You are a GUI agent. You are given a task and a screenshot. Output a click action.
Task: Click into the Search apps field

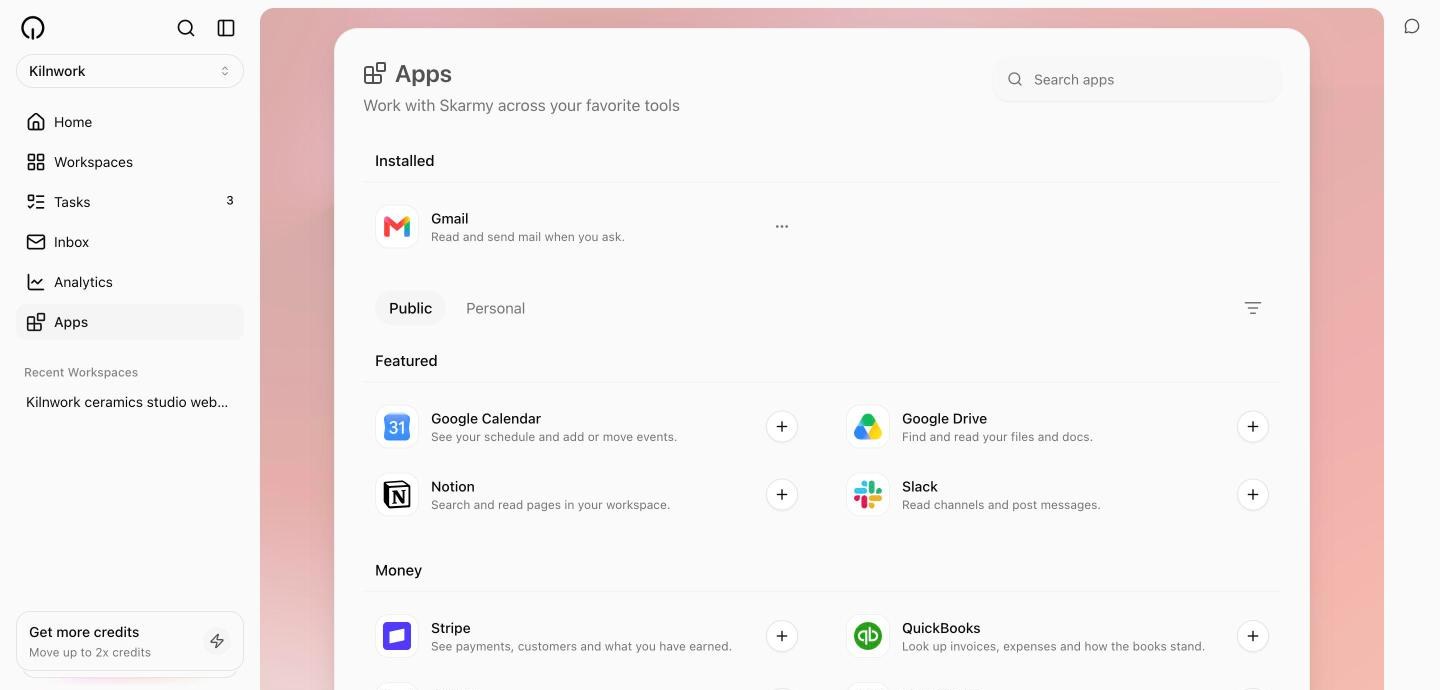pos(1137,79)
